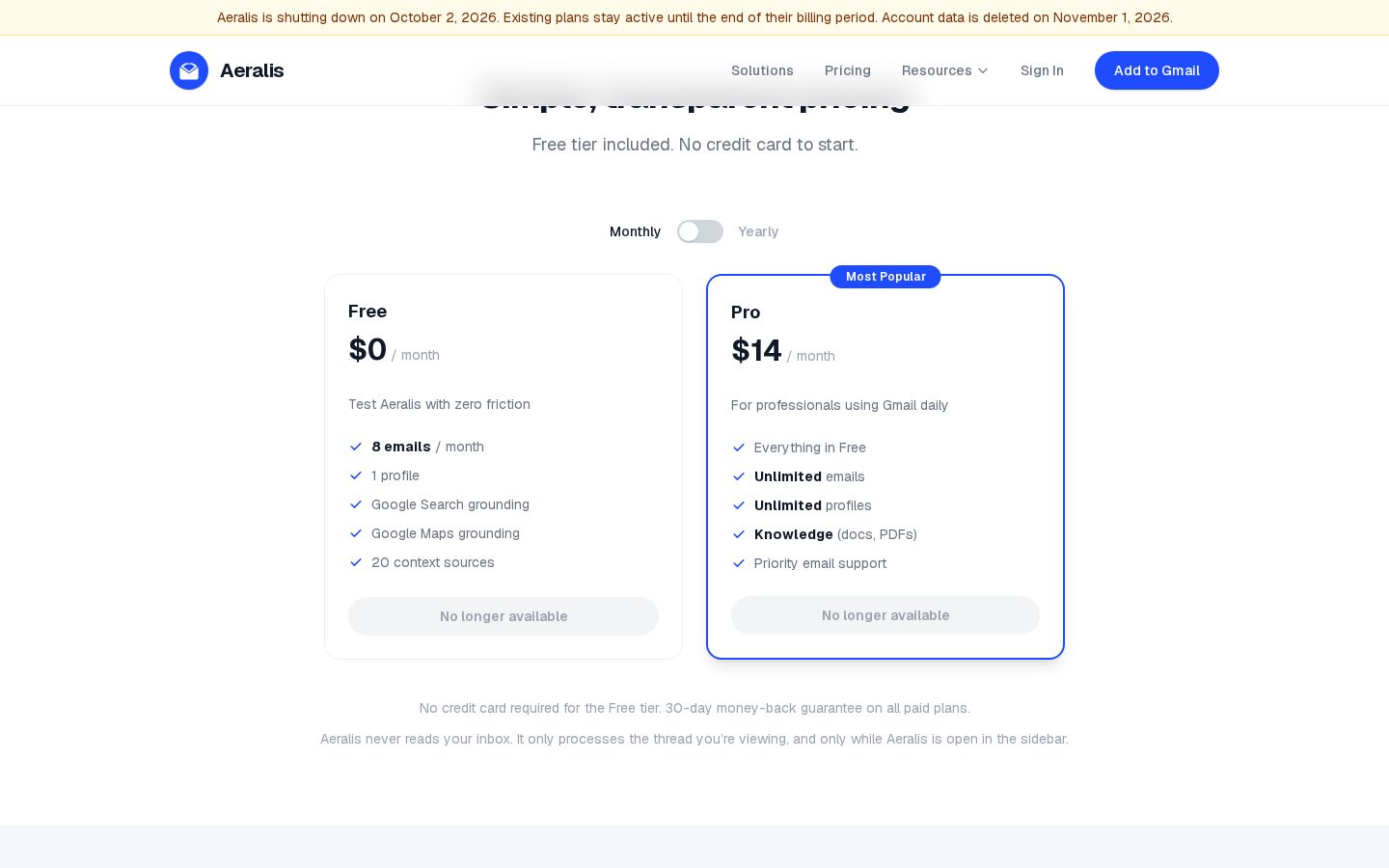Select the Monthly billing label
1389x868 pixels.
[x=635, y=231]
